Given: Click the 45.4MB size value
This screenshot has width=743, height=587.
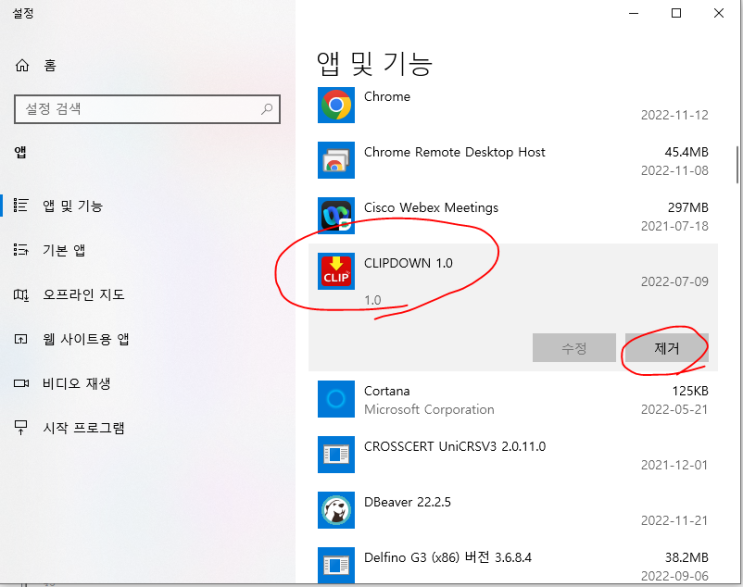Looking at the screenshot, I should pyautogui.click(x=686, y=152).
